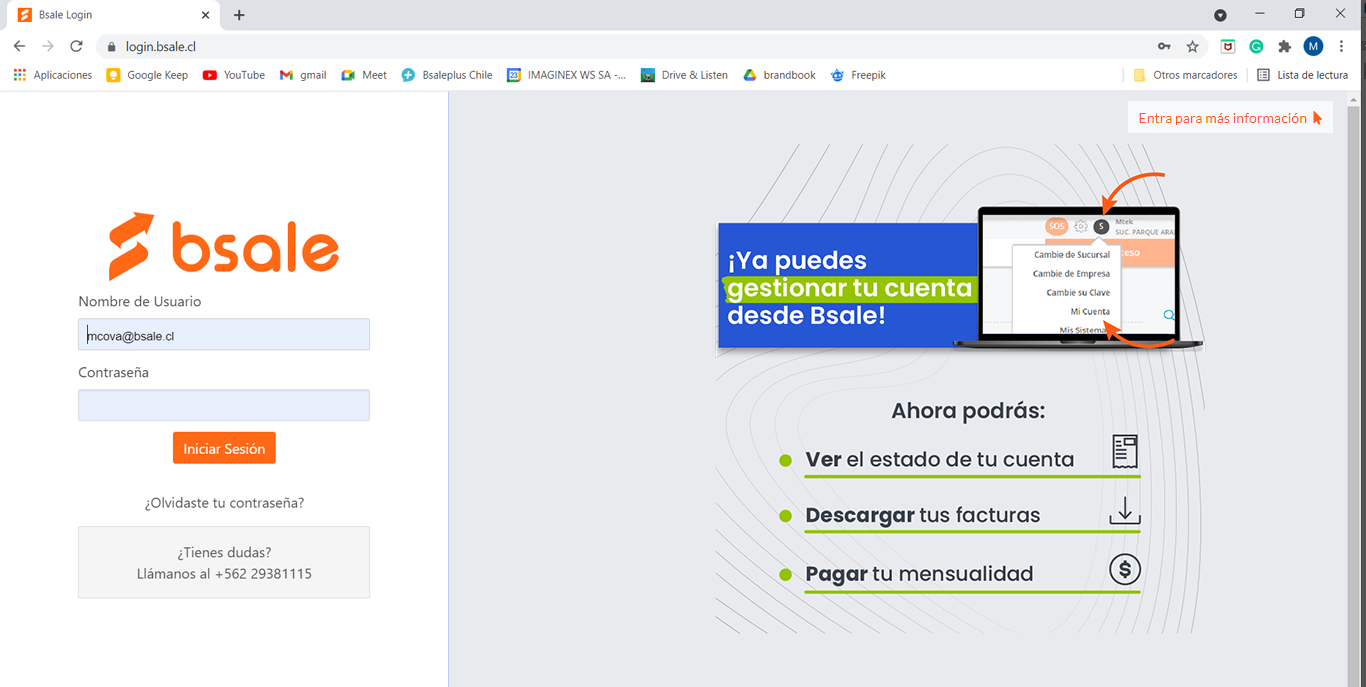Open the Chrome three-dot menu
The width and height of the screenshot is (1366, 687).
(x=1342, y=46)
